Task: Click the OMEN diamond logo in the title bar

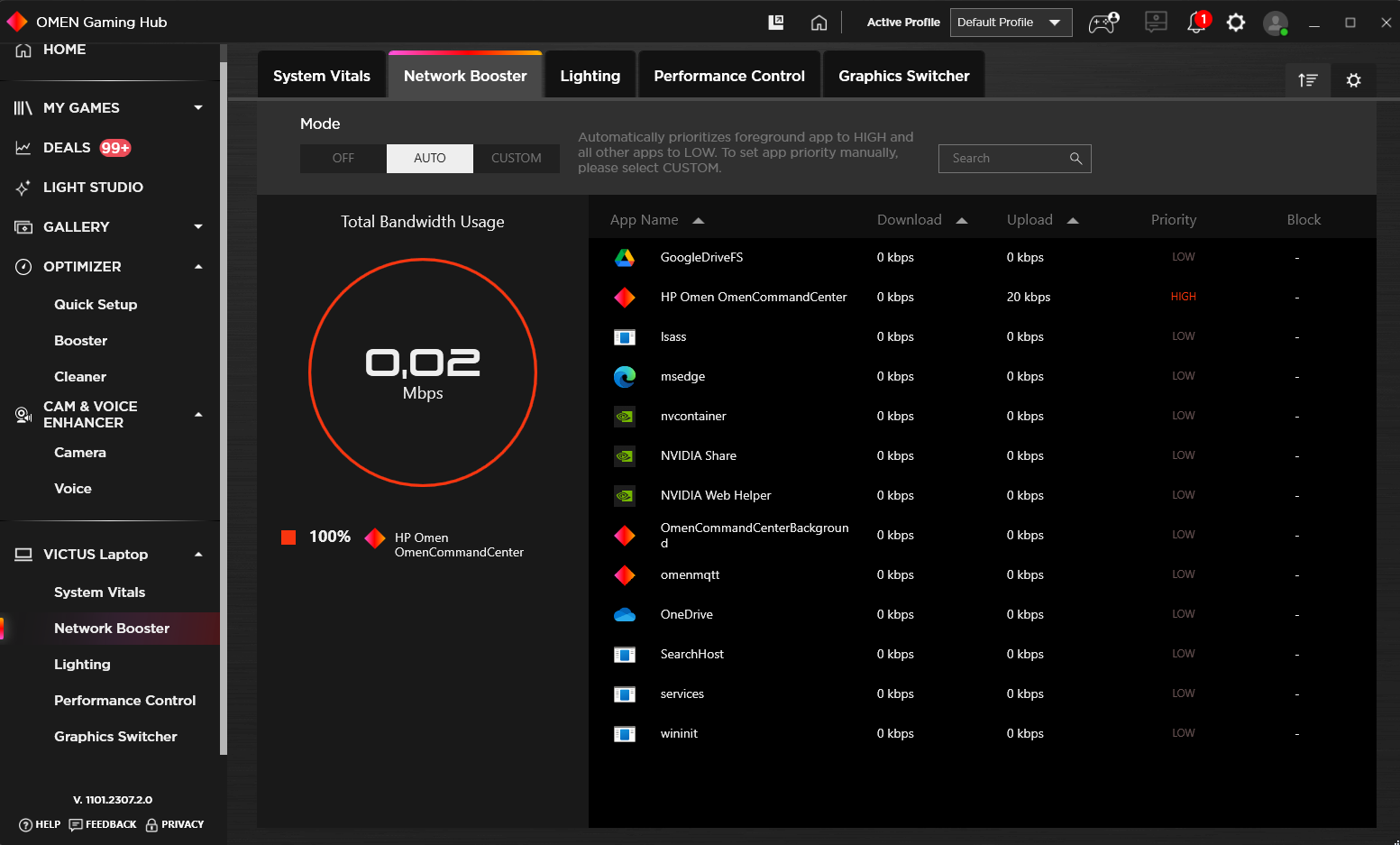Action: point(16,22)
